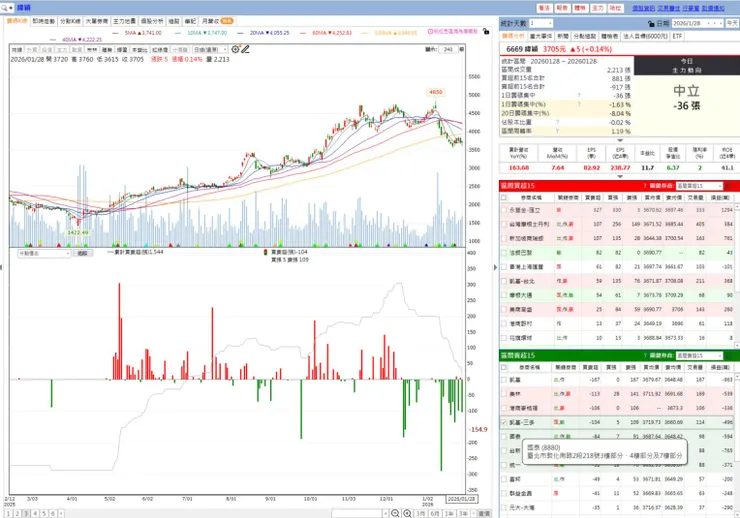Toggle select-all checkbox in buy-side table header
This screenshot has width=740, height=518.
click(x=504, y=198)
